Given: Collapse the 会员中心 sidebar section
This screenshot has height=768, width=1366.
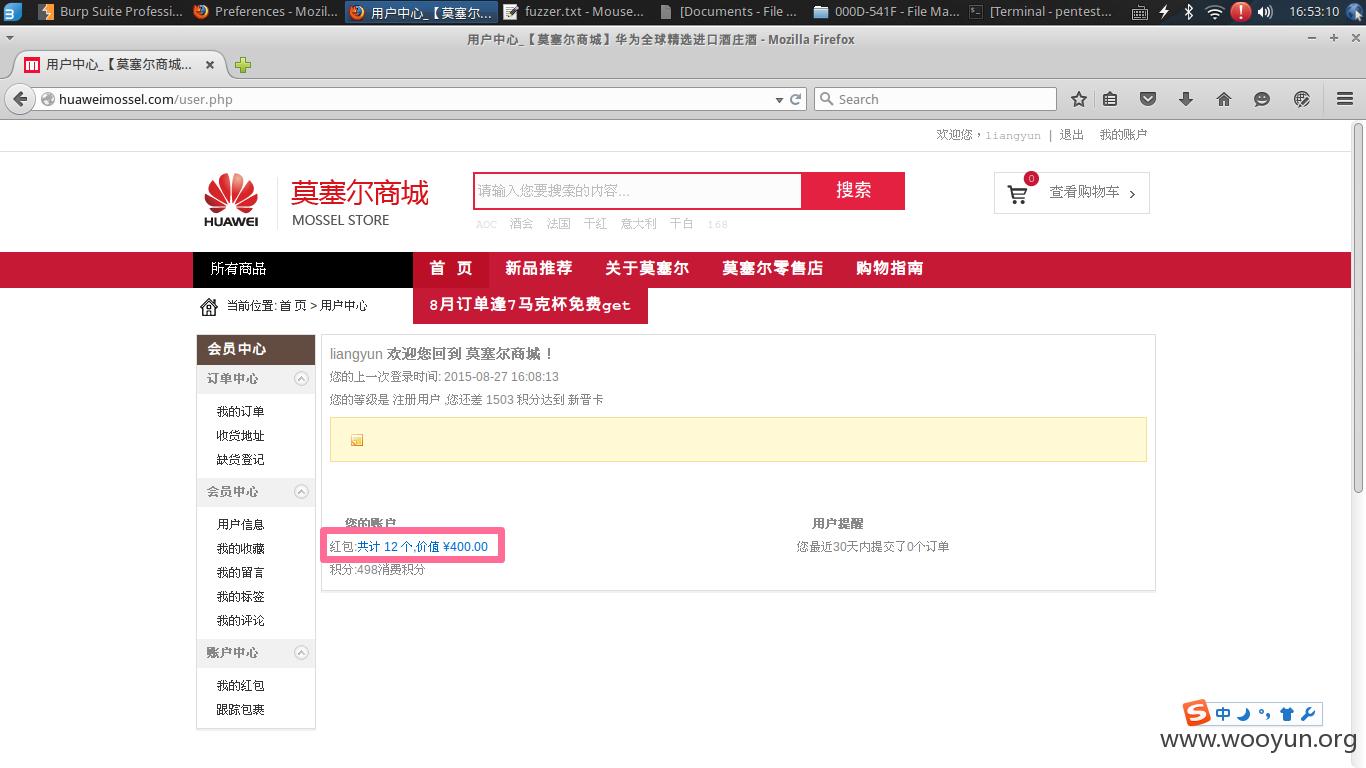Looking at the screenshot, I should 301,491.
